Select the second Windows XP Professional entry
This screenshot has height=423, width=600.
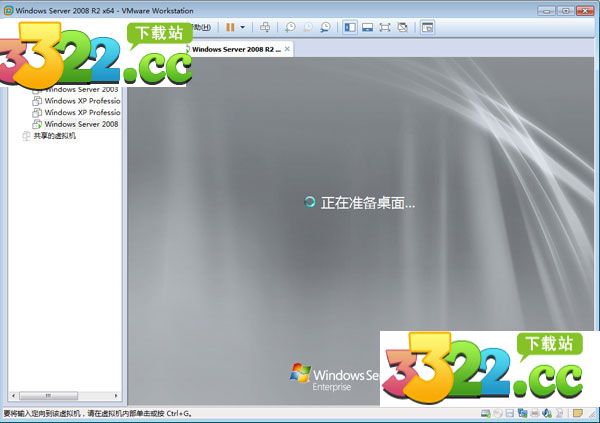pos(82,113)
